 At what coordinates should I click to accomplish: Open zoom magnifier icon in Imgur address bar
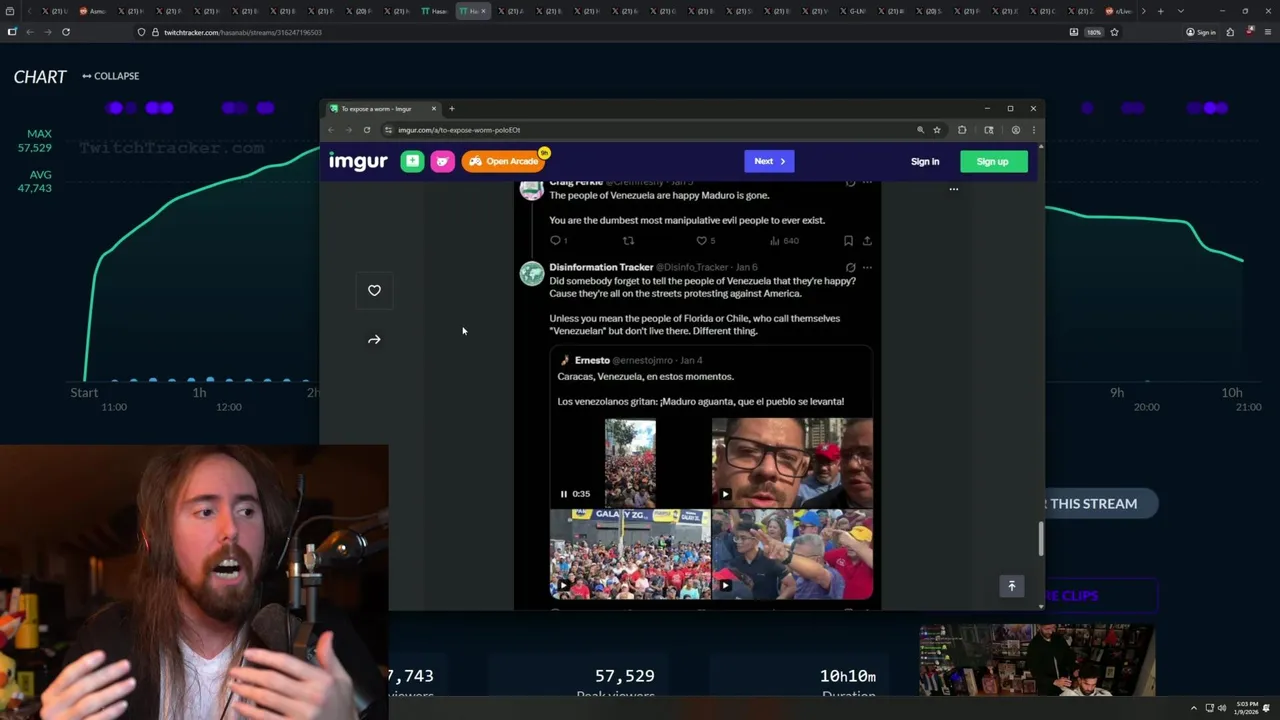pos(920,130)
